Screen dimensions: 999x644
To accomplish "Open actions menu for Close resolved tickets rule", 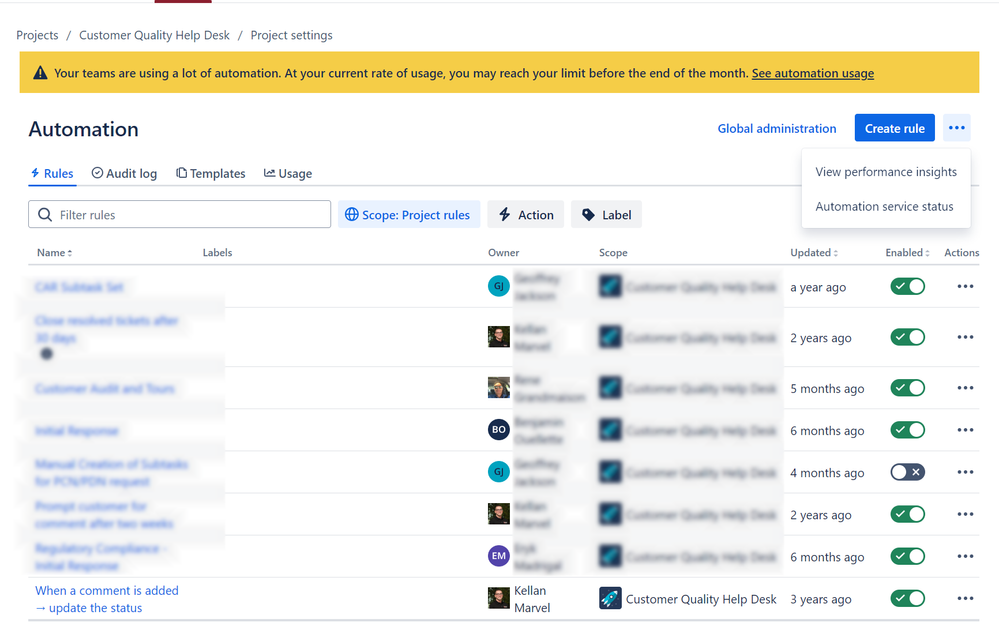I will pyautogui.click(x=965, y=338).
